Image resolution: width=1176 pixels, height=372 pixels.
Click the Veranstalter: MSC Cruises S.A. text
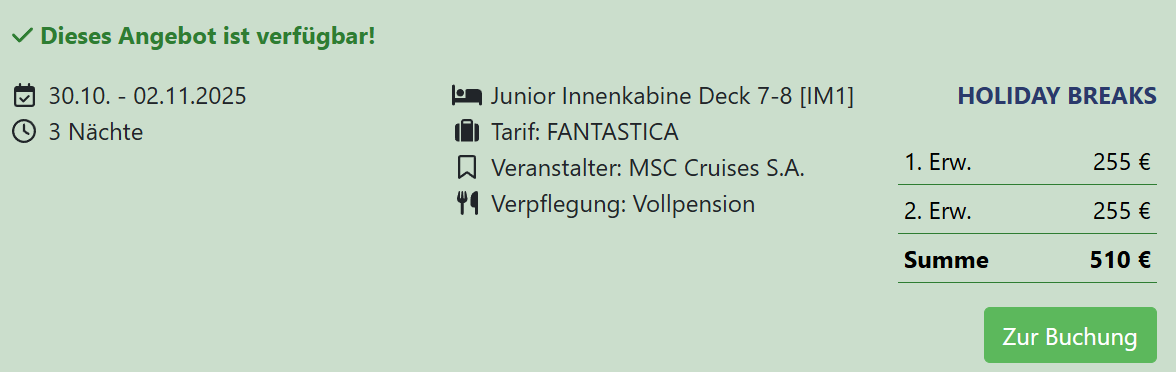pyautogui.click(x=647, y=168)
